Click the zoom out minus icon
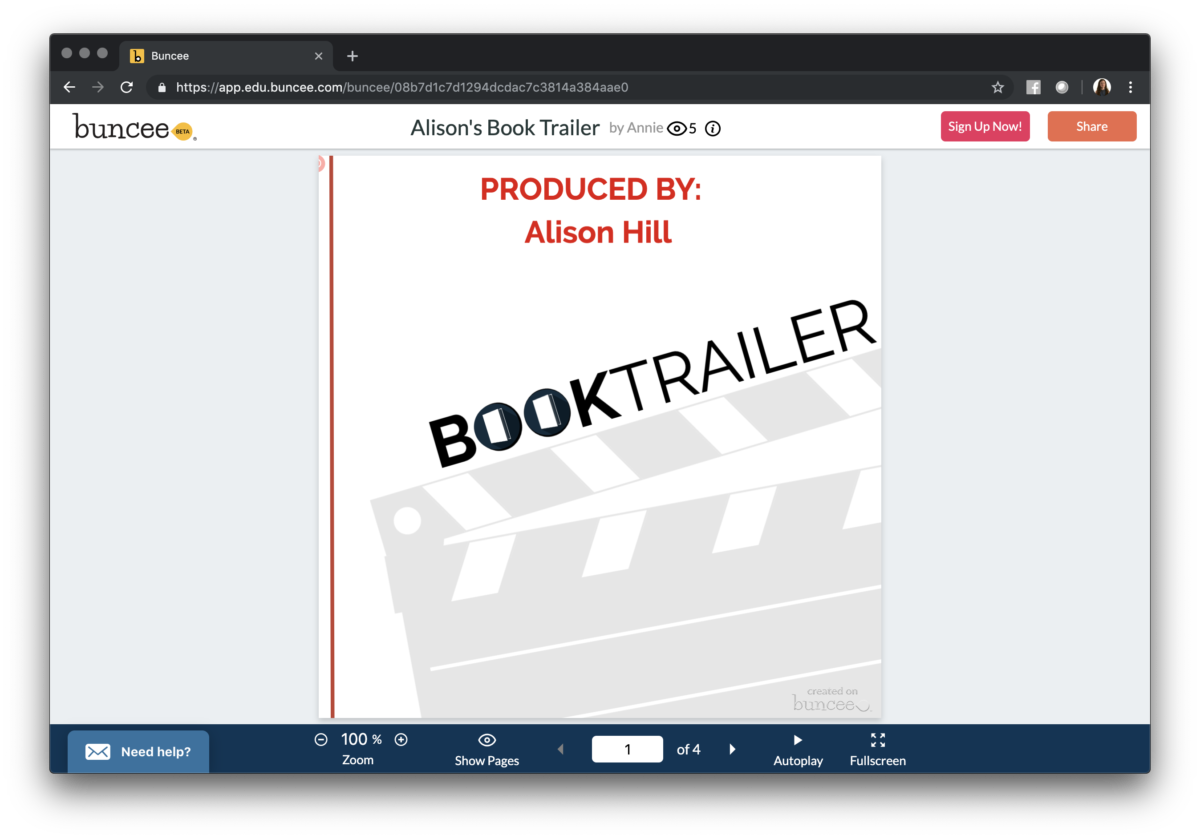Viewport: 1200px width, 839px height. [321, 740]
